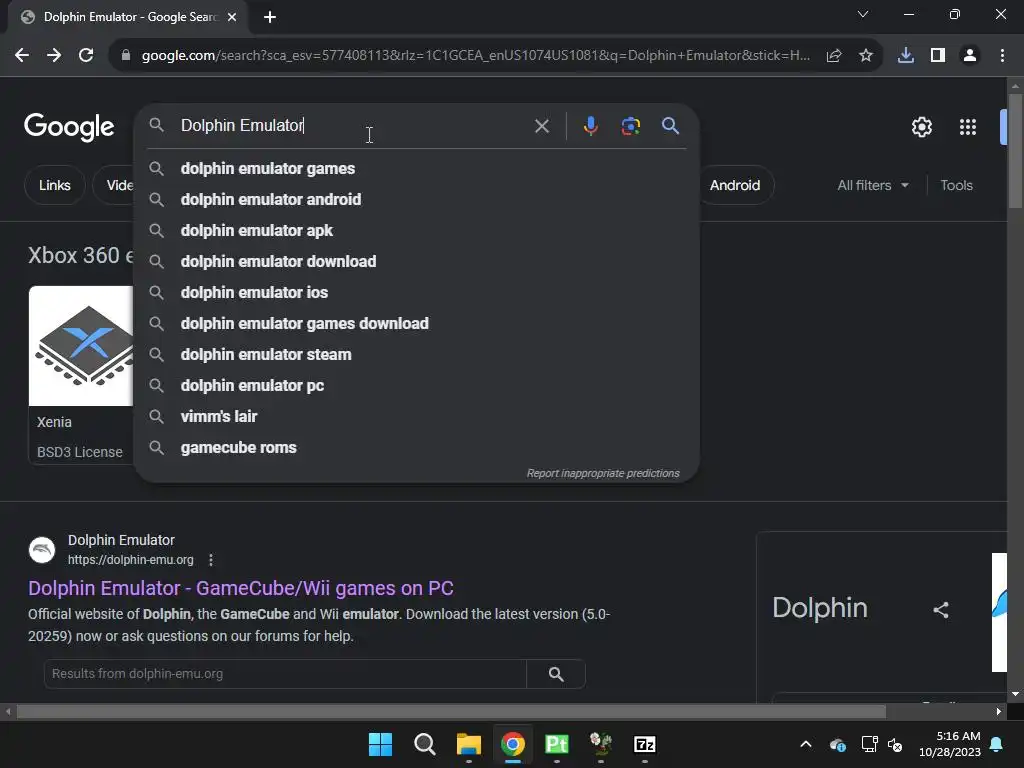Choose suggestion dolphin emulator pc

click(x=417, y=385)
